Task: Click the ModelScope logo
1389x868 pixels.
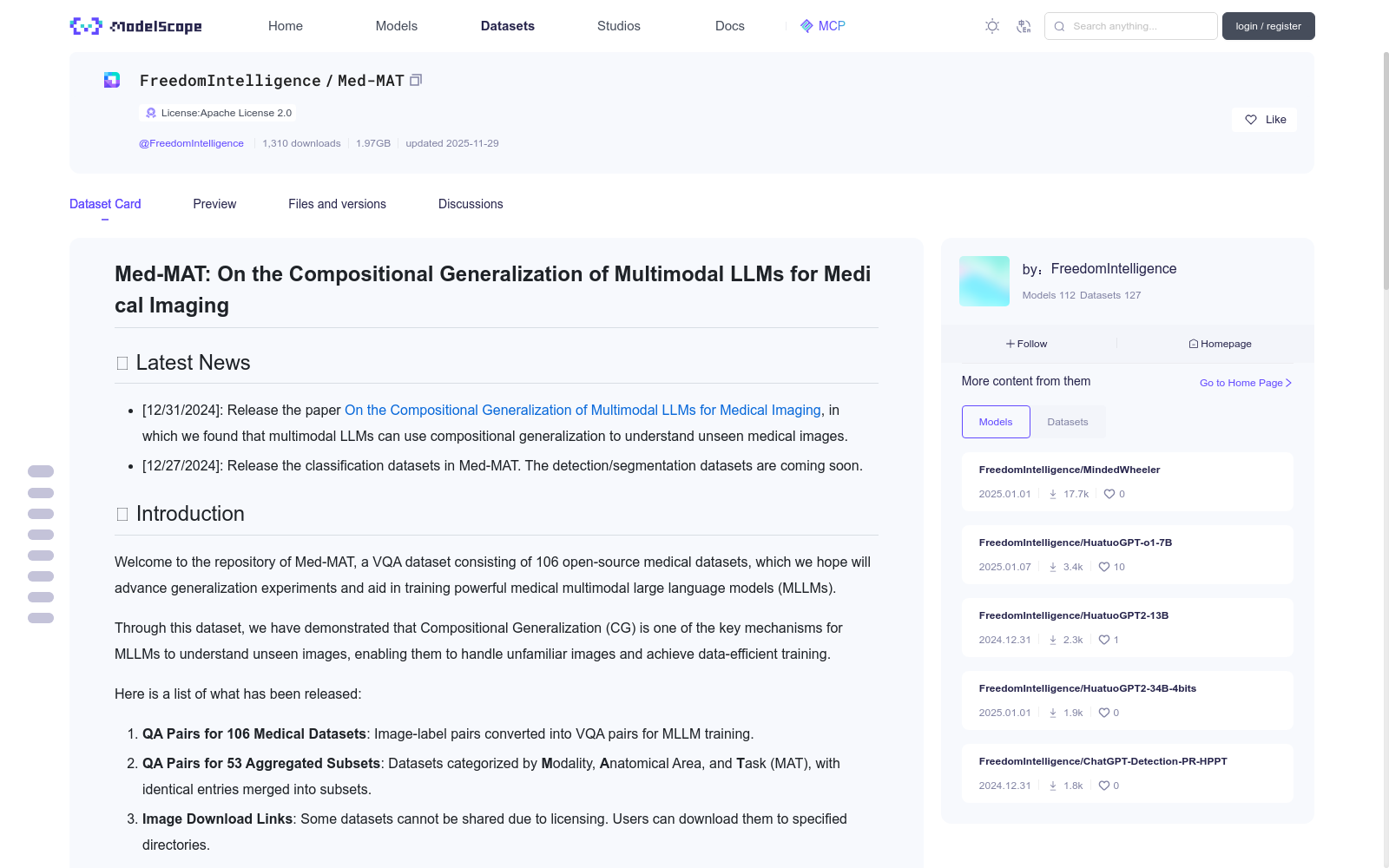Action: [x=135, y=26]
